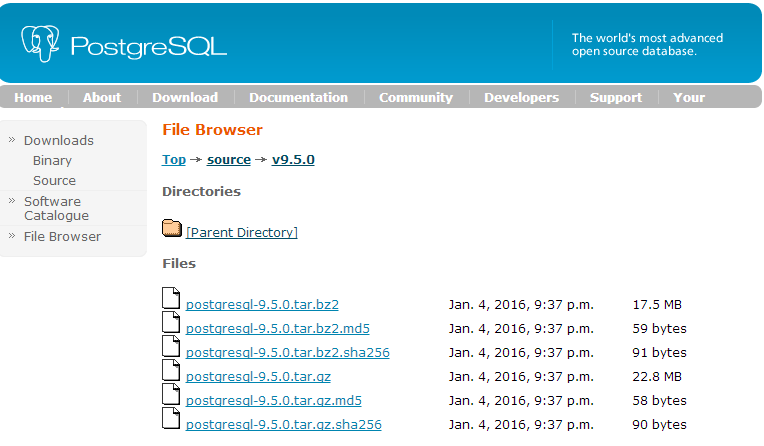
Task: Open Binary in the sidebar
Action: point(52,160)
